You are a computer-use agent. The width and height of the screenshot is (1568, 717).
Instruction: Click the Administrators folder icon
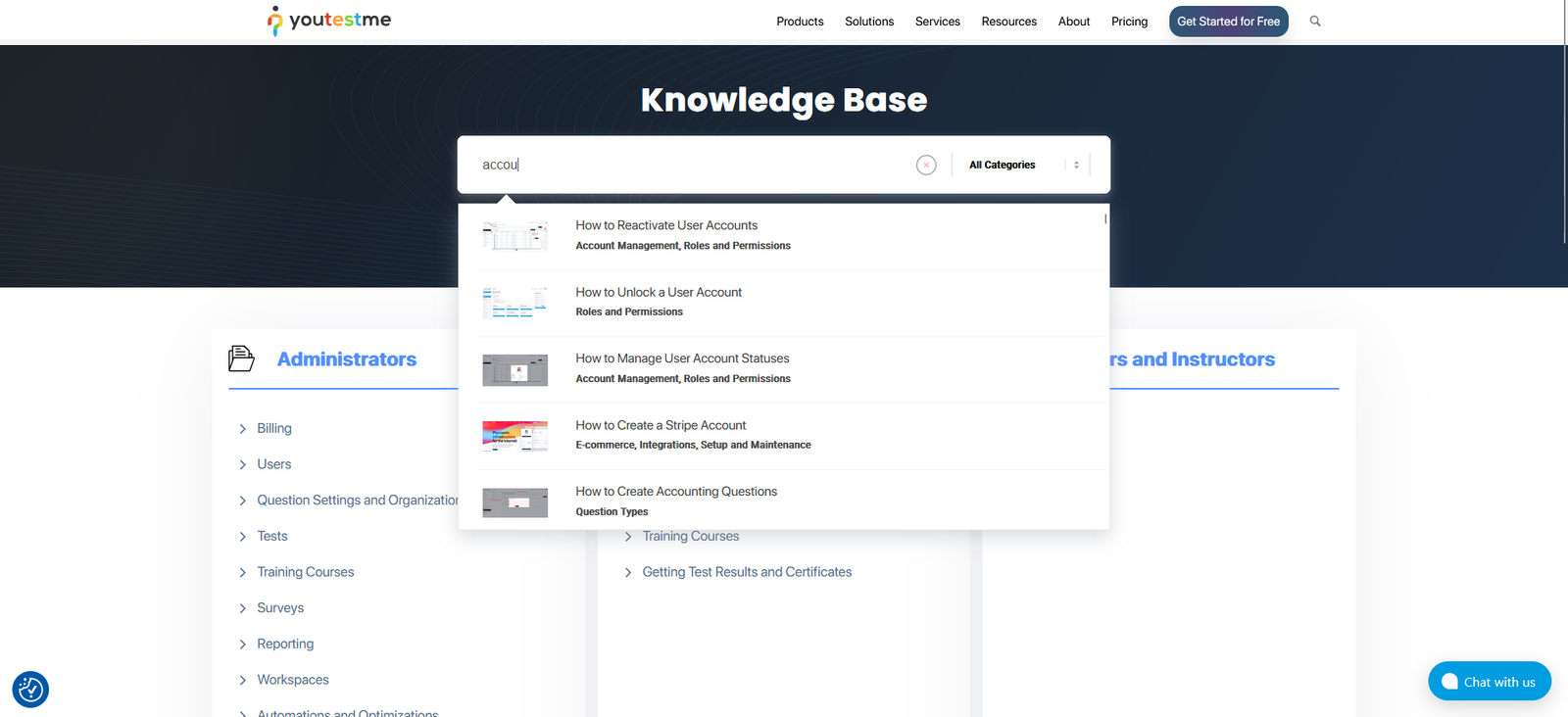click(x=241, y=358)
